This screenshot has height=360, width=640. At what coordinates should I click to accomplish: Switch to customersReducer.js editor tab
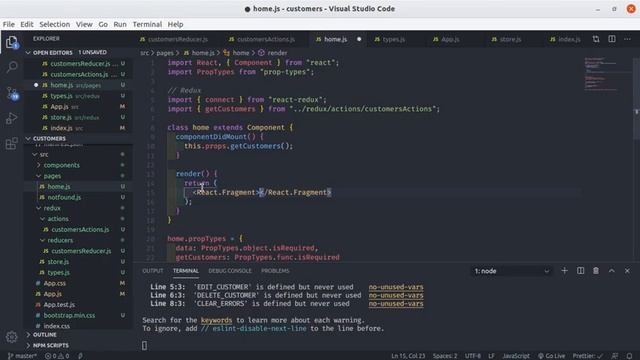tap(177, 39)
